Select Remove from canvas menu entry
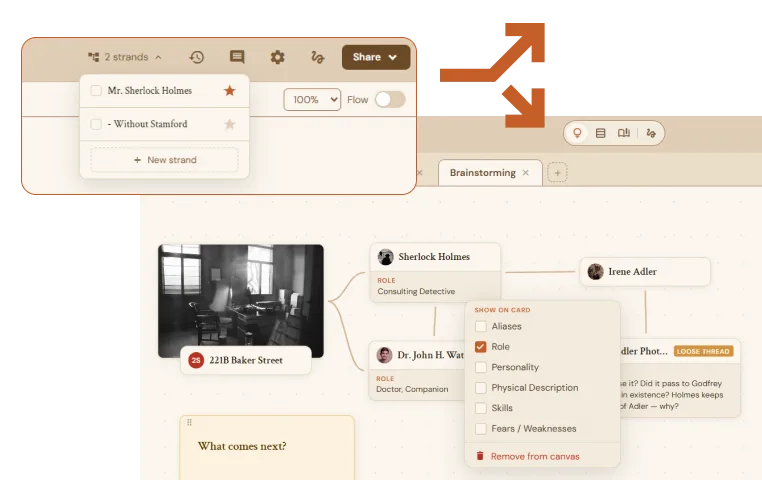Viewport: 762px width, 480px height. pos(542,456)
